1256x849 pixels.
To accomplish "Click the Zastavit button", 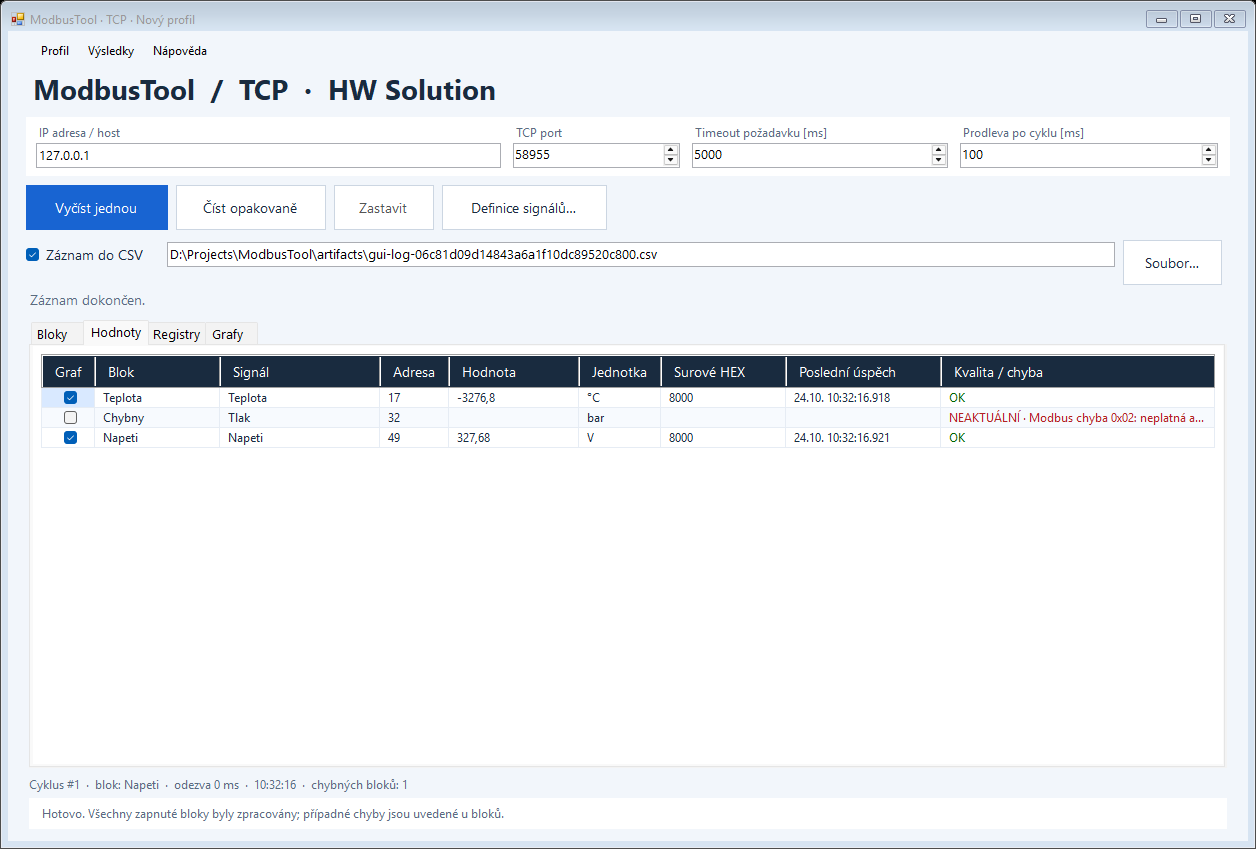I will [x=383, y=208].
